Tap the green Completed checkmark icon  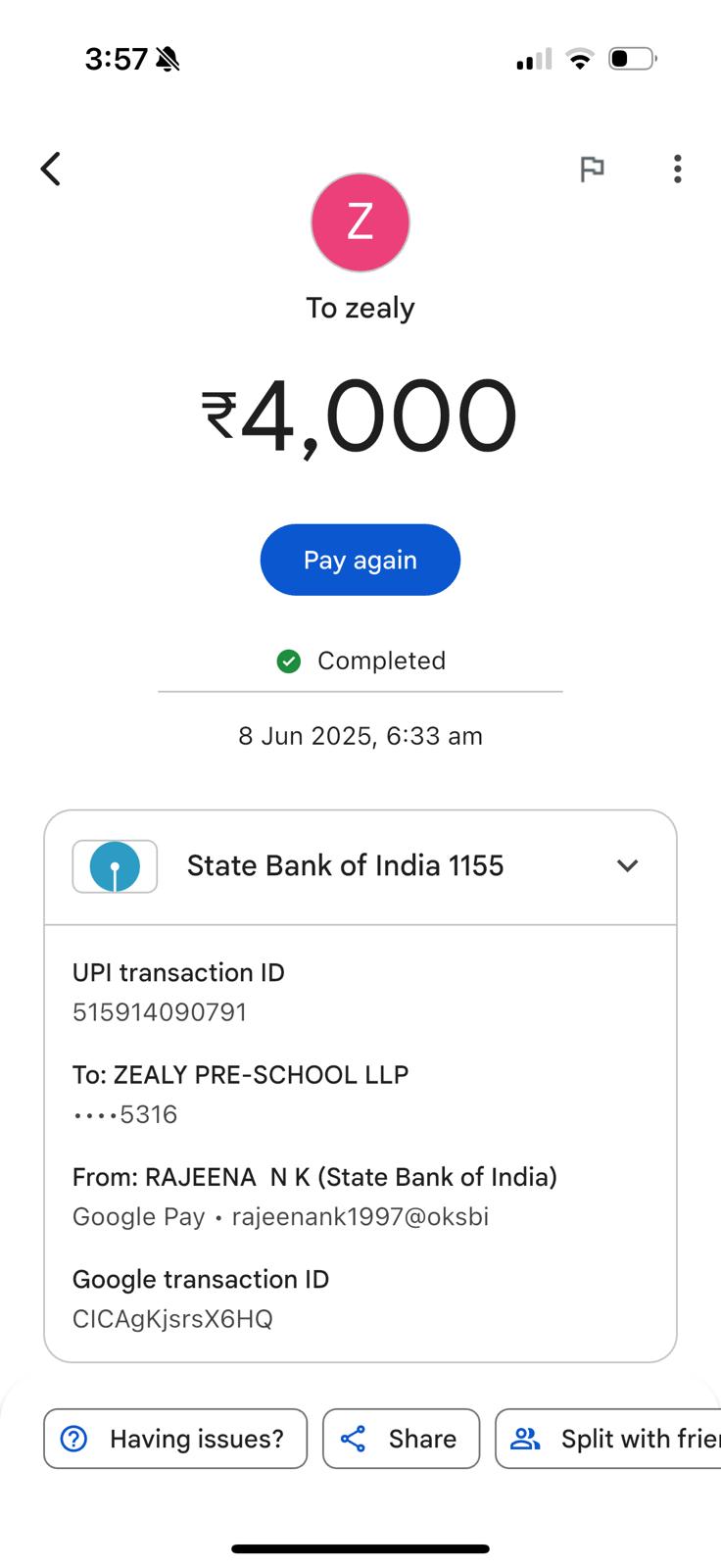288,661
